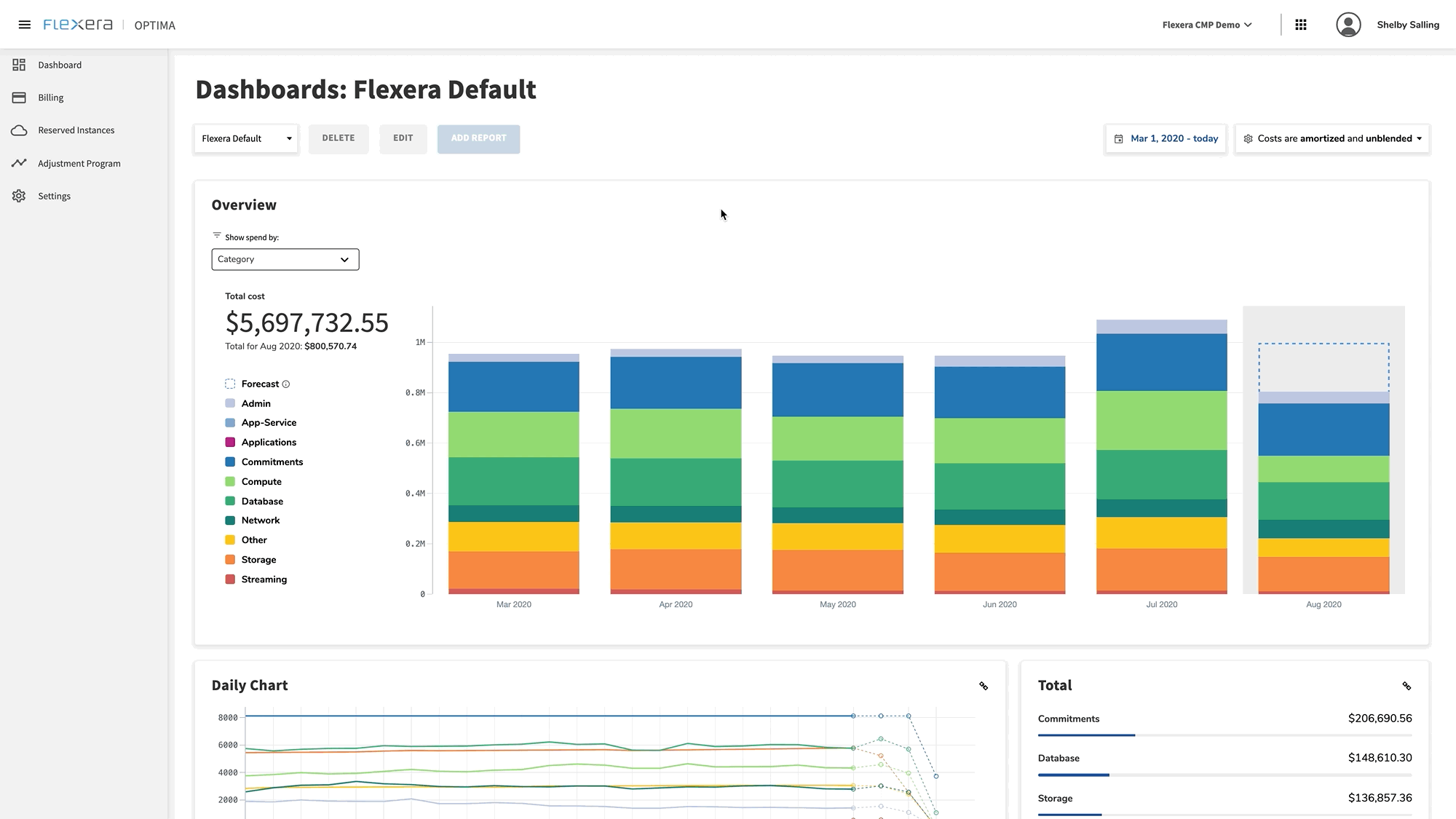The width and height of the screenshot is (1456, 819).
Task: Toggle the Compute legend series
Action: point(253,481)
